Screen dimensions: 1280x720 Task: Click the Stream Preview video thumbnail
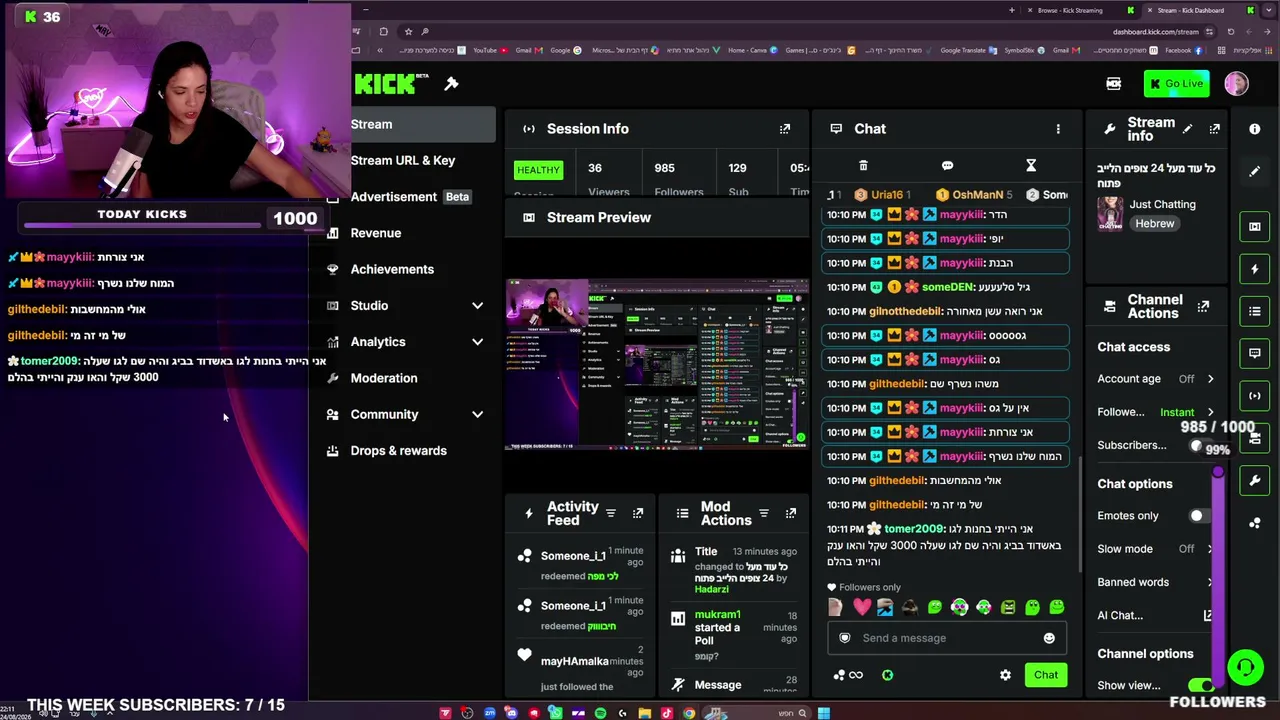pyautogui.click(x=657, y=364)
